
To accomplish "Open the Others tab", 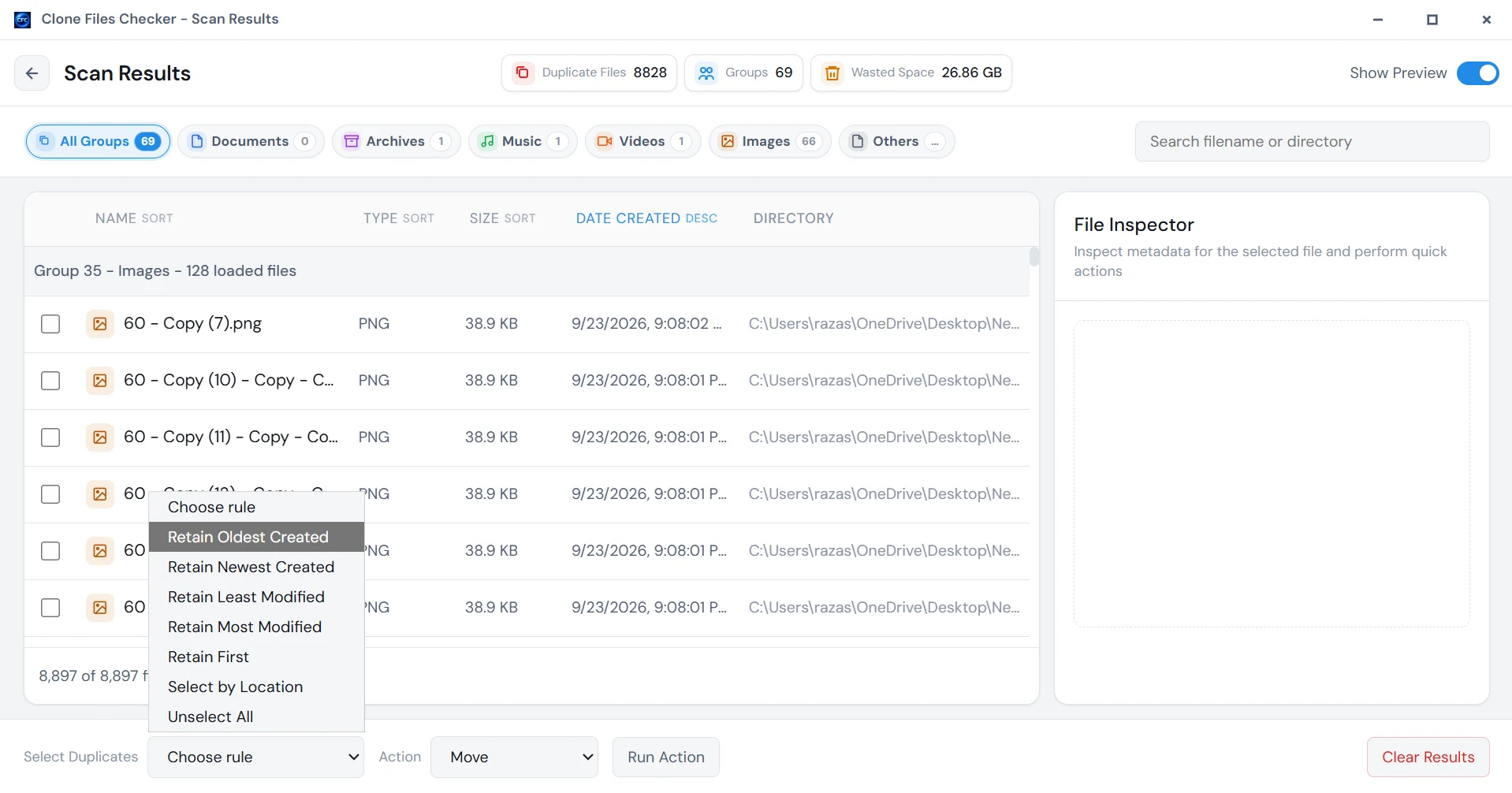I will click(896, 141).
